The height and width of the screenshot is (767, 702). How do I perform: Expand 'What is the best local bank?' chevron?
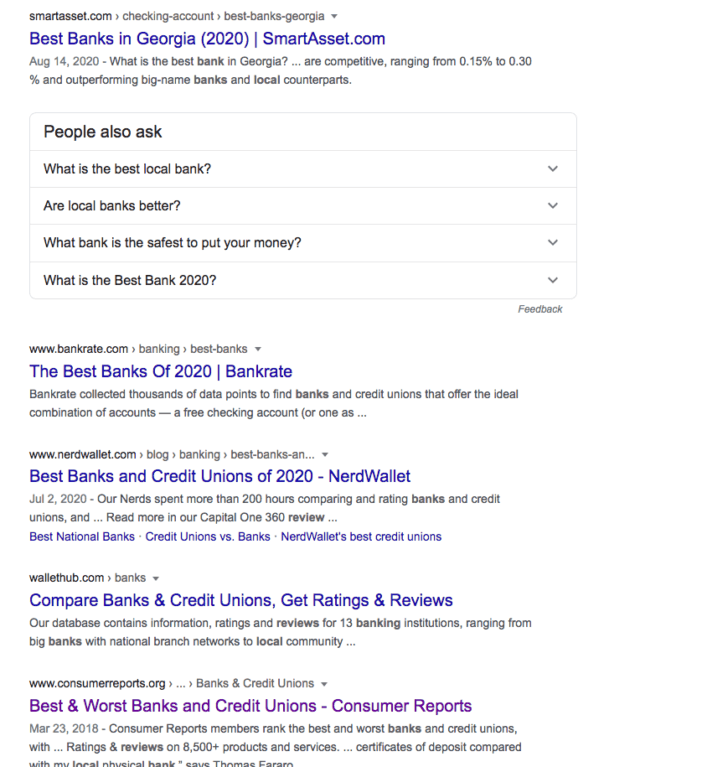coord(553,169)
